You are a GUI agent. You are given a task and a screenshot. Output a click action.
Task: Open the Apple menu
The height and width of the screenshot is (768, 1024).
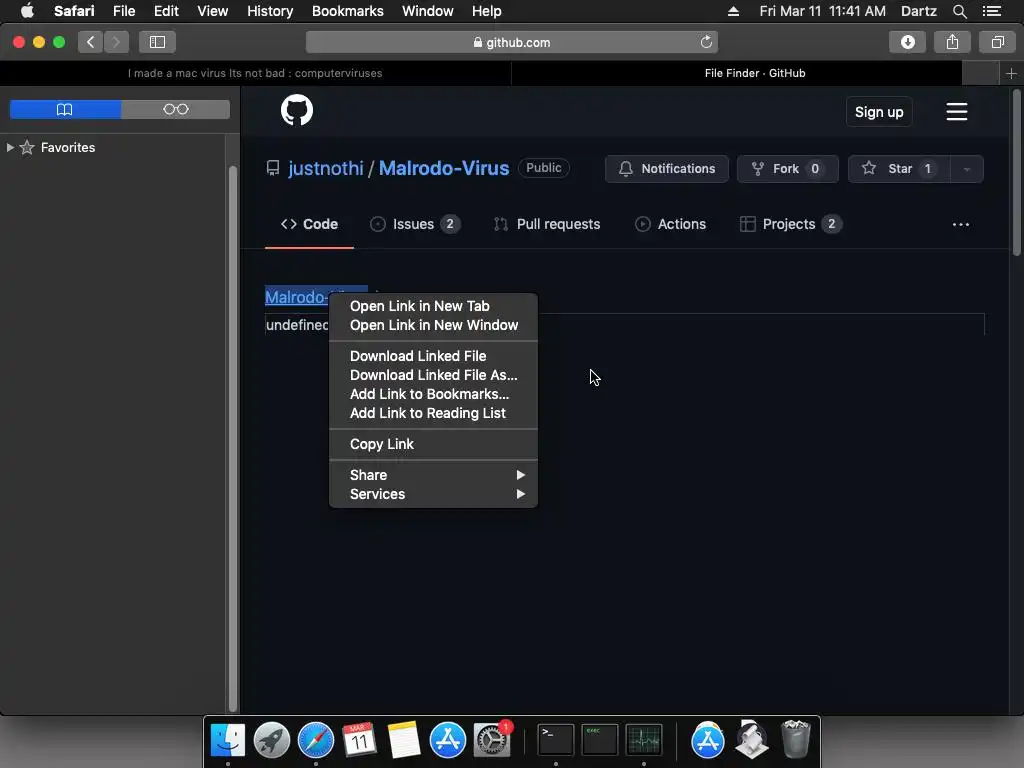click(27, 11)
